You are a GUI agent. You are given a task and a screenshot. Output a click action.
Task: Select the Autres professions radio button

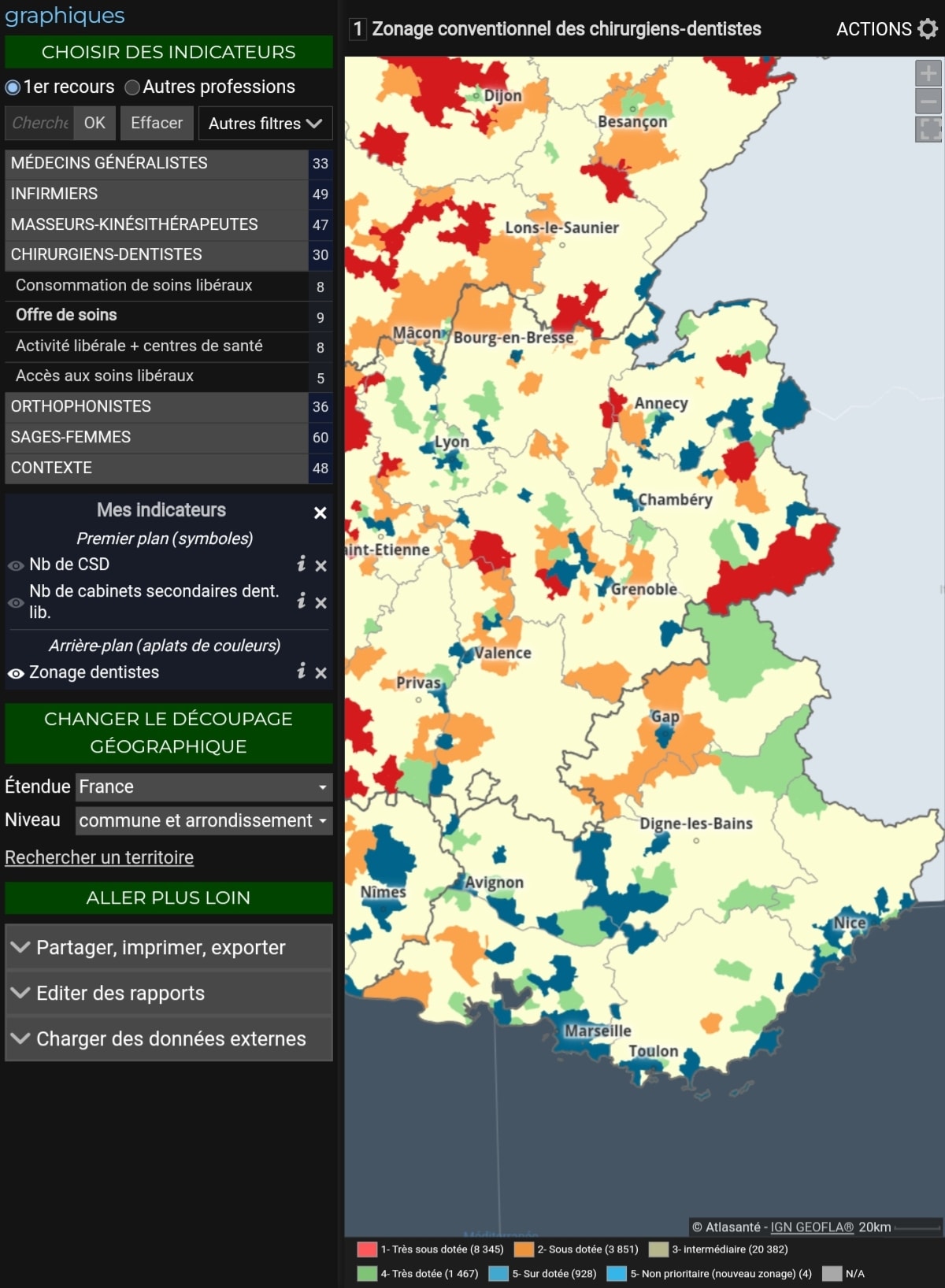tap(132, 87)
